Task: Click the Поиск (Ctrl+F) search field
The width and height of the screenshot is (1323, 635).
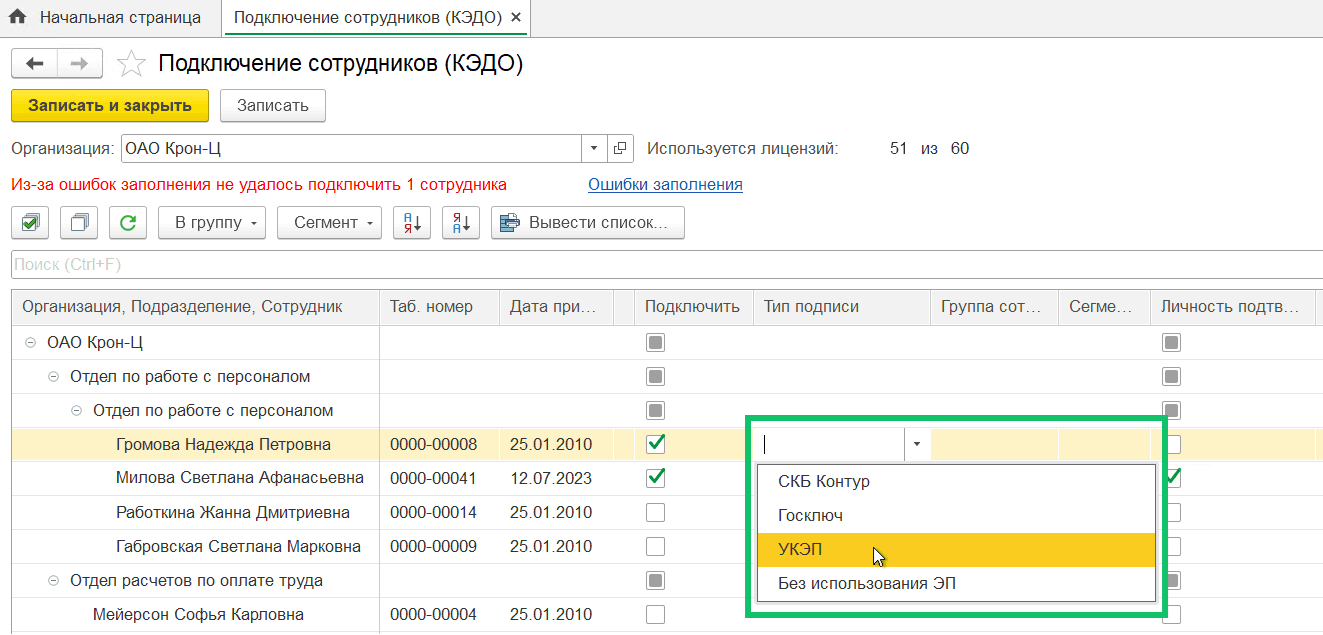Action: click(x=666, y=265)
